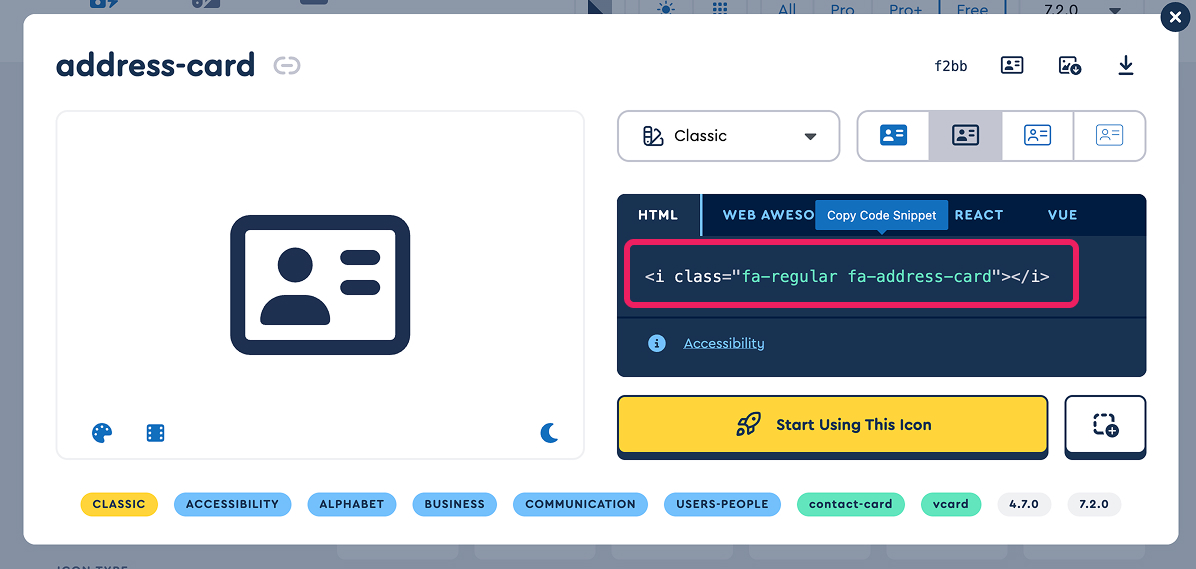This screenshot has width=1196, height=569.
Task: Click the COMMUNICATION category tag
Action: pos(580,504)
